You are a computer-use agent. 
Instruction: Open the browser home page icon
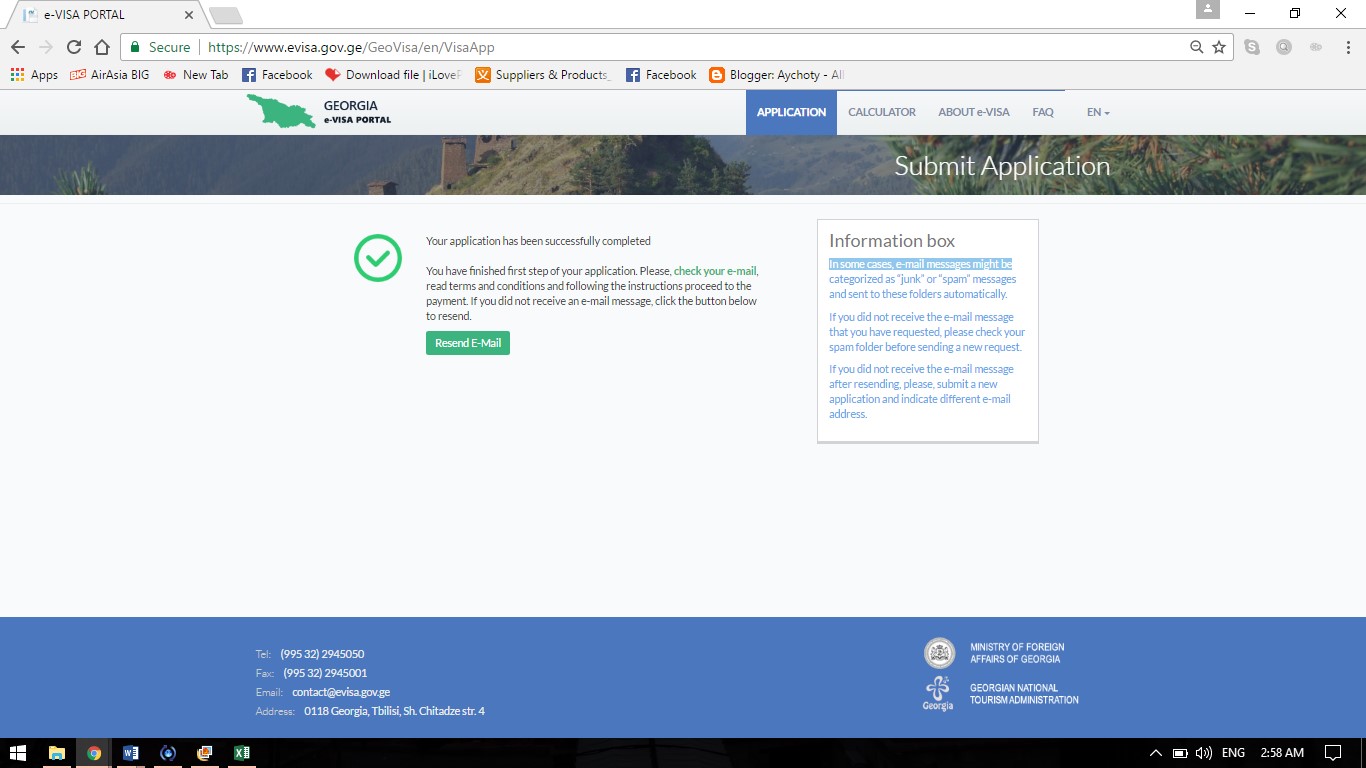pos(101,47)
